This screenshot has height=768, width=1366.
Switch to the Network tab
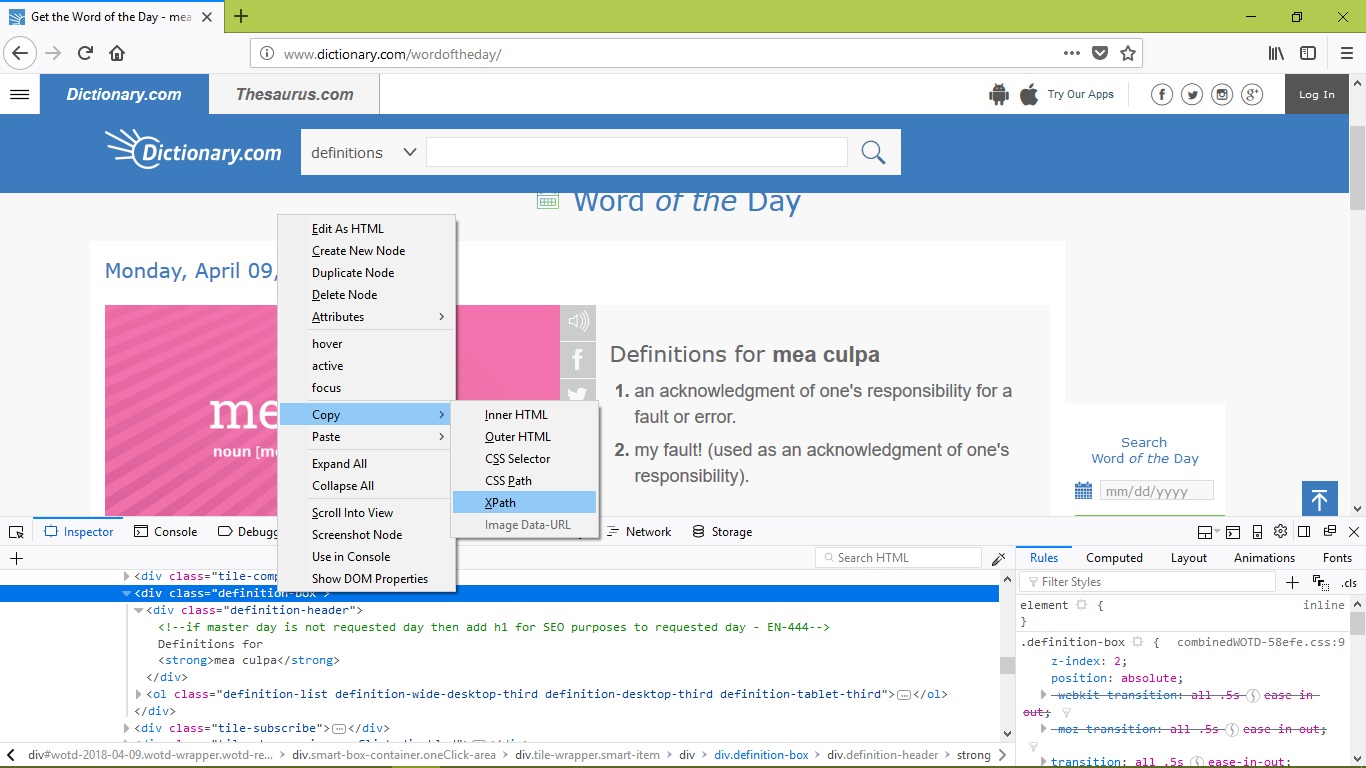tap(638, 532)
